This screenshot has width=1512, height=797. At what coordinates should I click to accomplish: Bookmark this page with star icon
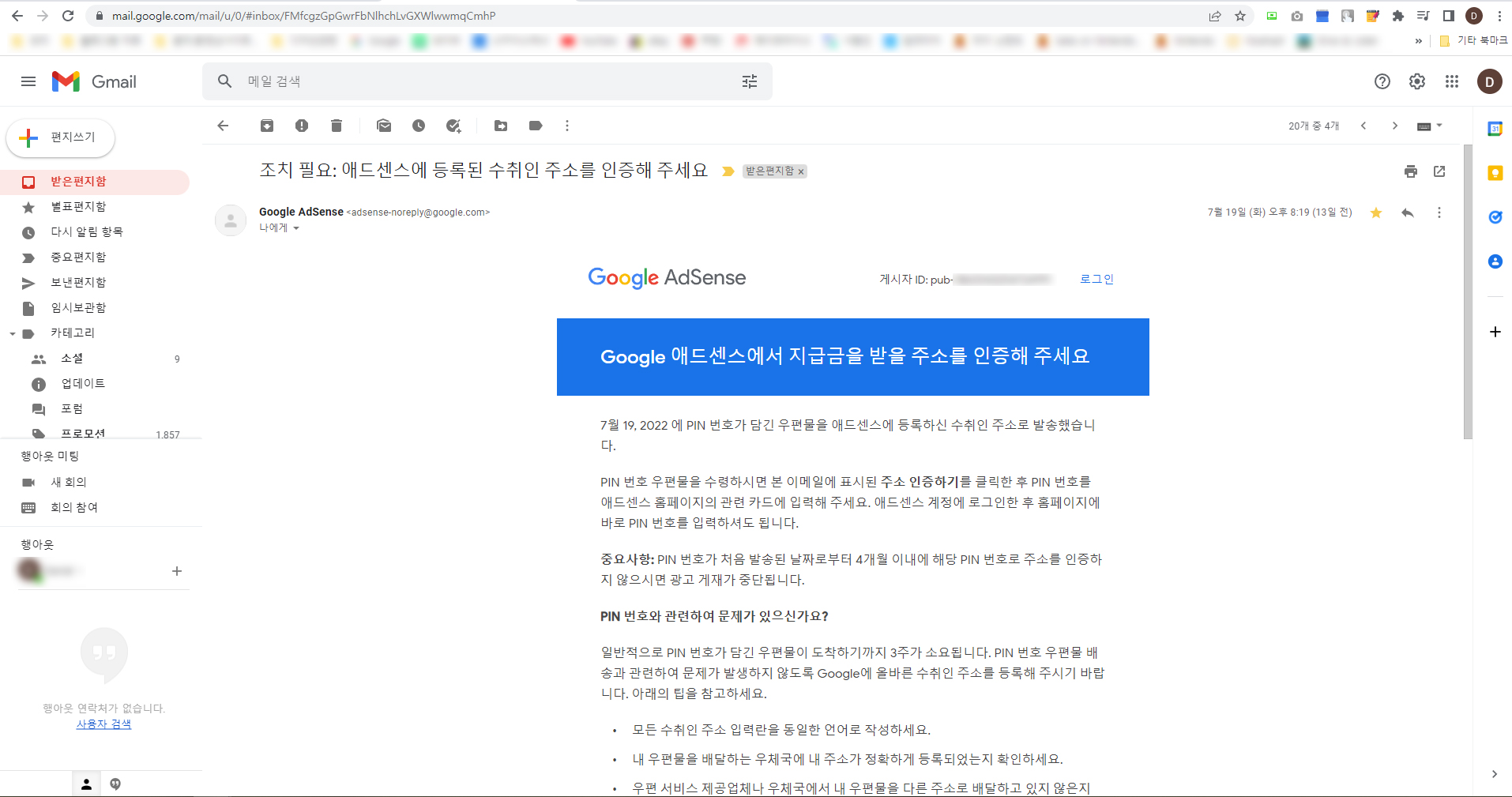click(x=1240, y=16)
